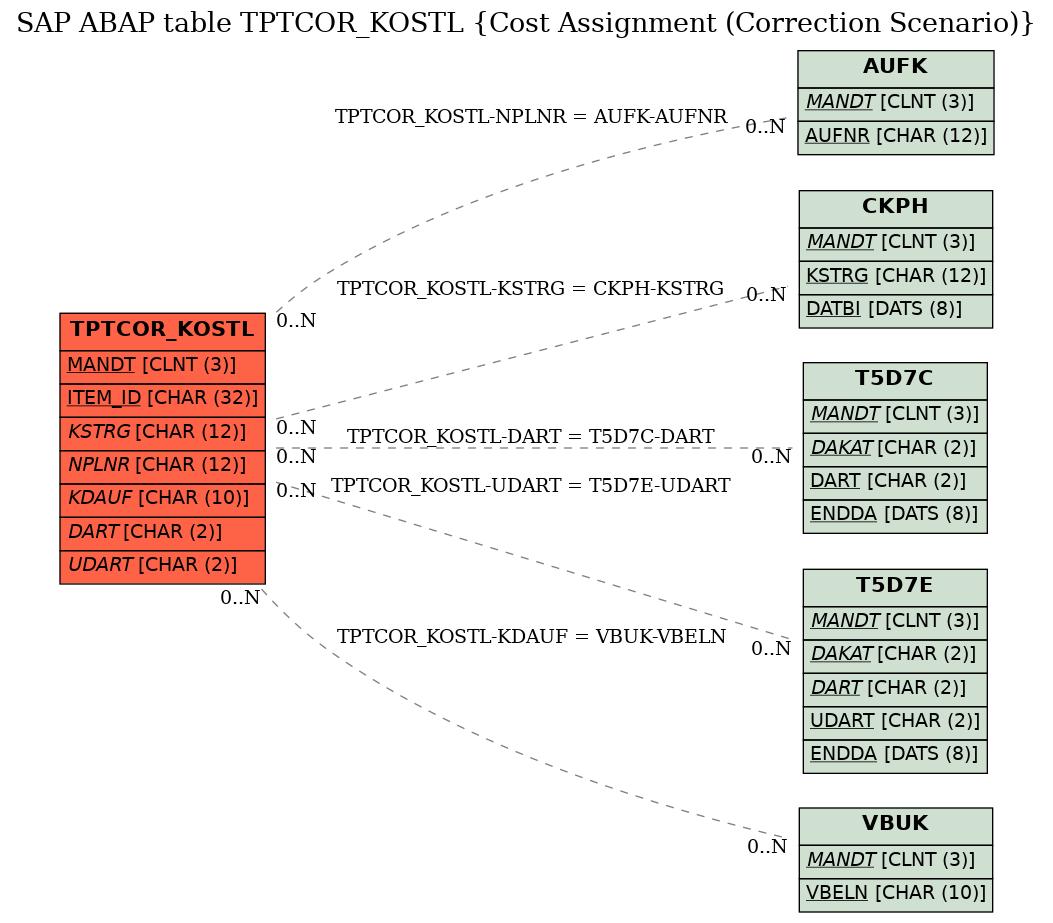Open the CKPH table header
The width and height of the screenshot is (1053, 923).
(895, 208)
